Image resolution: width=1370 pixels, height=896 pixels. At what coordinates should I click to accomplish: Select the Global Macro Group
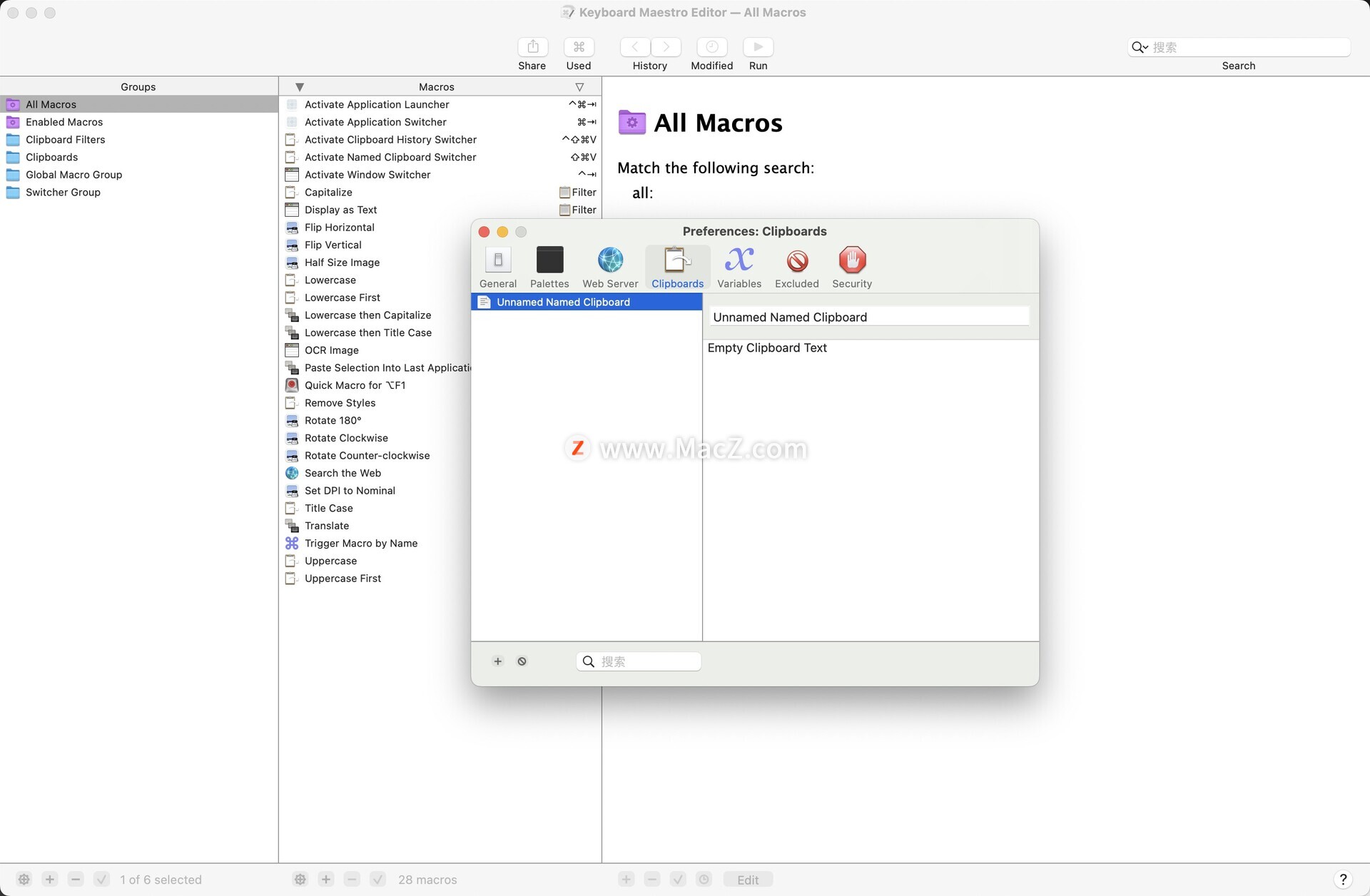click(x=139, y=174)
